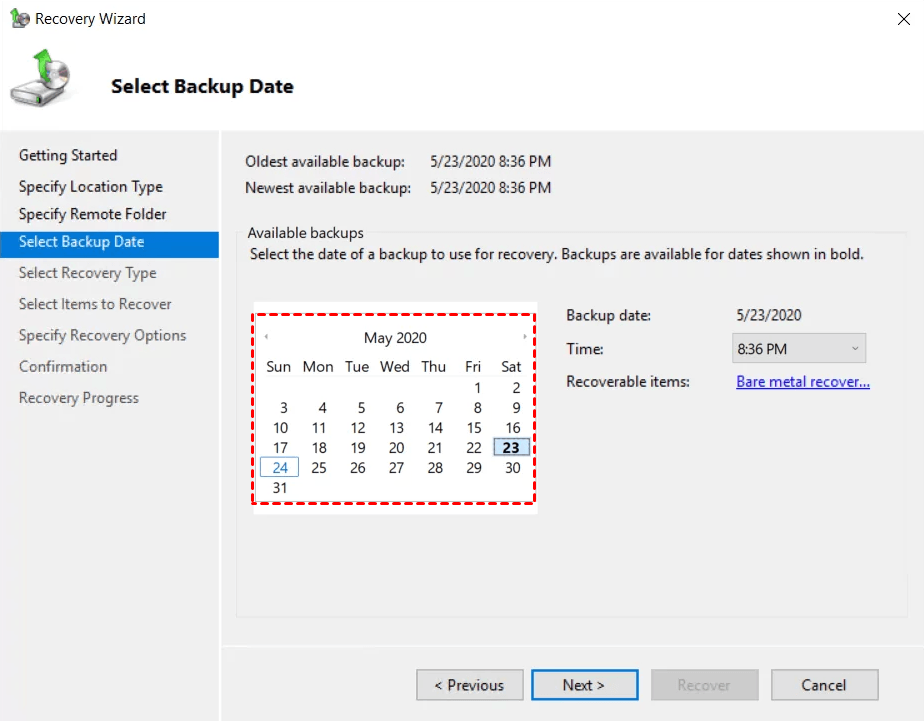Click the Previous button

[x=469, y=685]
